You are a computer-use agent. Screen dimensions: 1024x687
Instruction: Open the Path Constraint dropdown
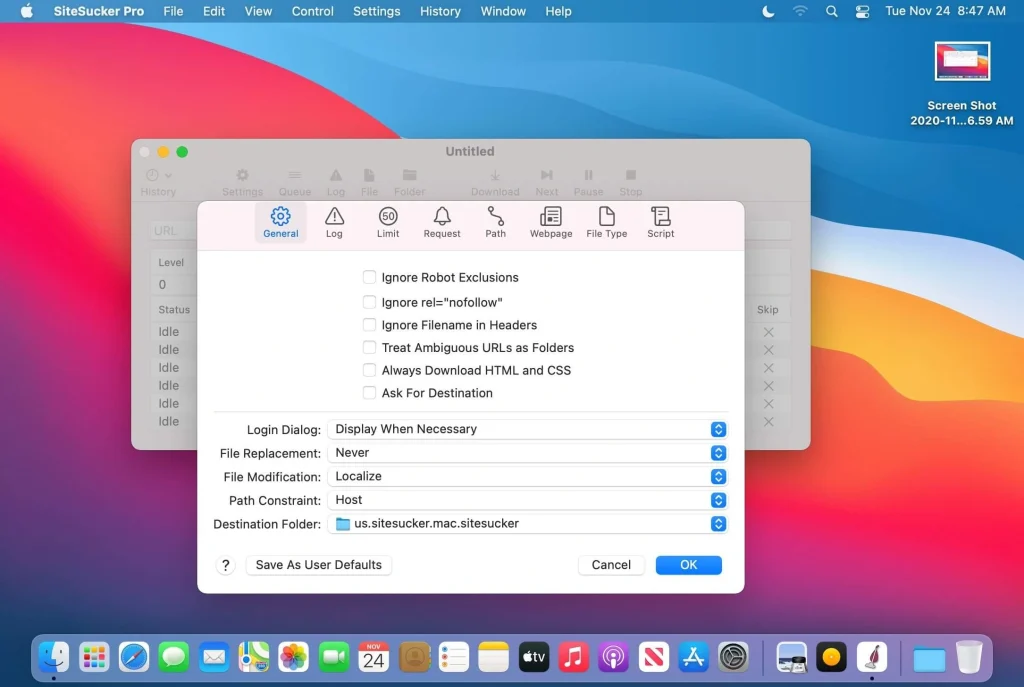coord(718,500)
